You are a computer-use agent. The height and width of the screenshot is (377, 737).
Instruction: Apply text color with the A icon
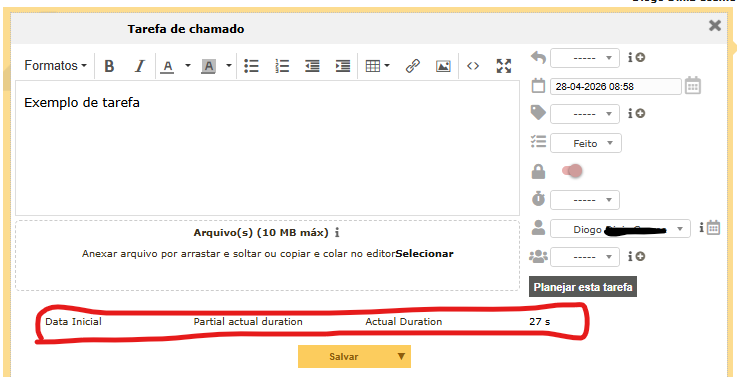(x=167, y=66)
